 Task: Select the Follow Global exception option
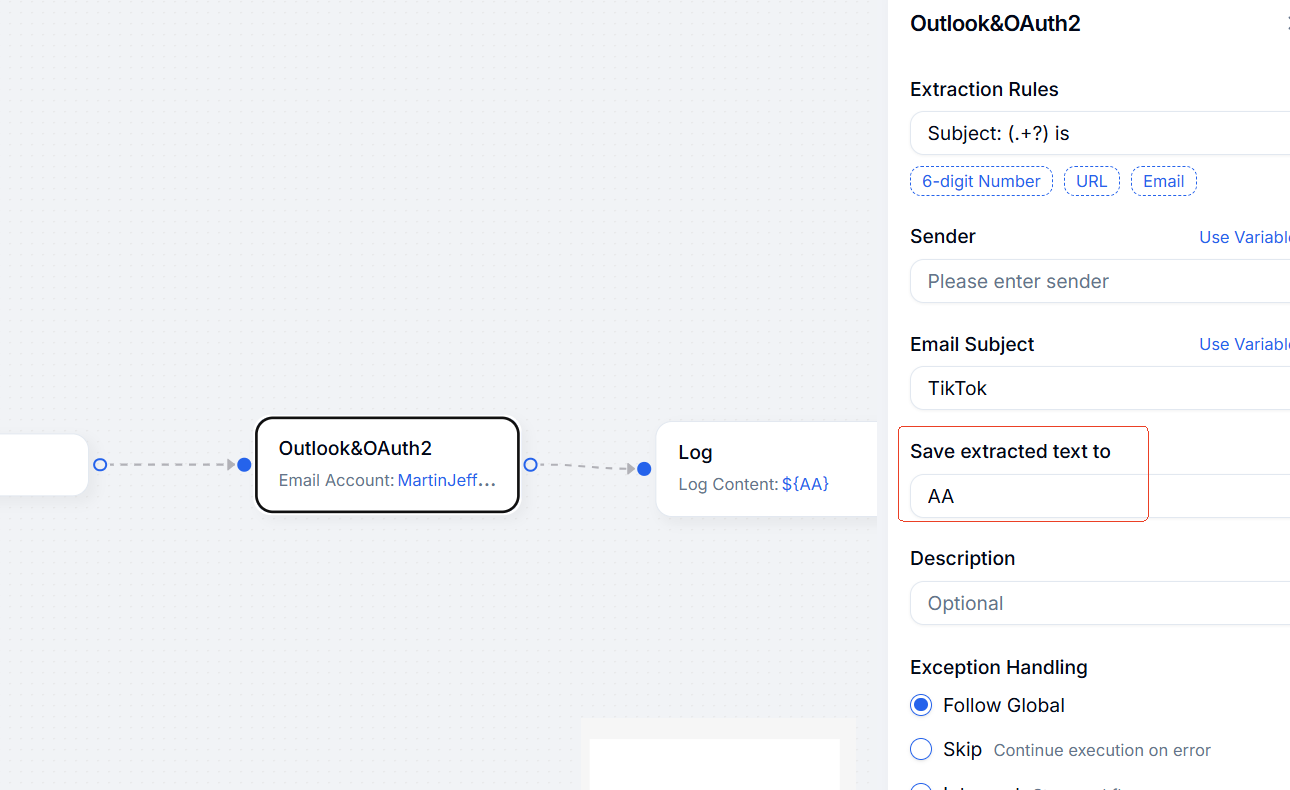(x=921, y=705)
